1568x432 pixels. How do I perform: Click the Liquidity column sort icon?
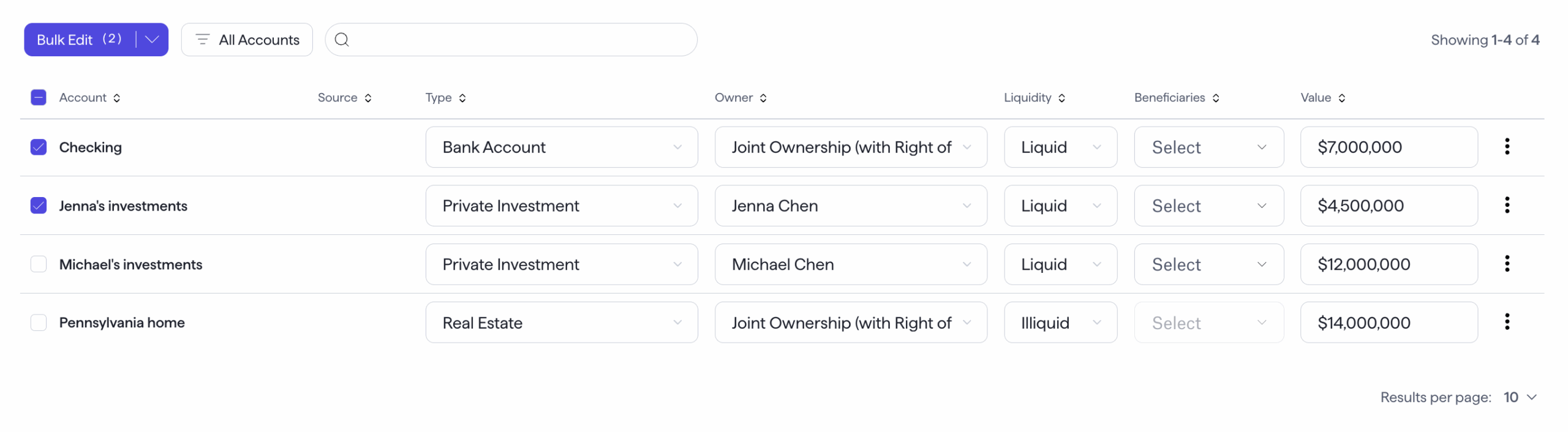pos(1061,98)
